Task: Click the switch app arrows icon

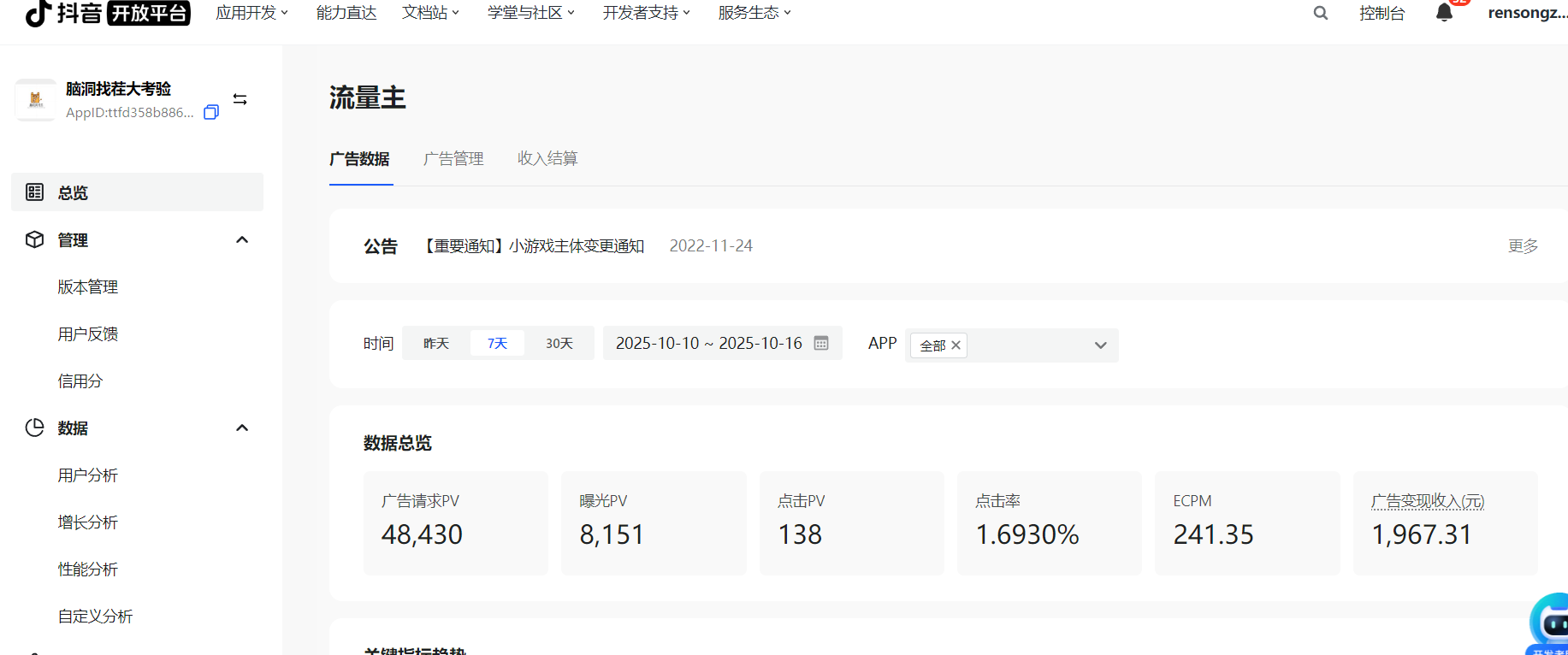Action: click(x=240, y=99)
